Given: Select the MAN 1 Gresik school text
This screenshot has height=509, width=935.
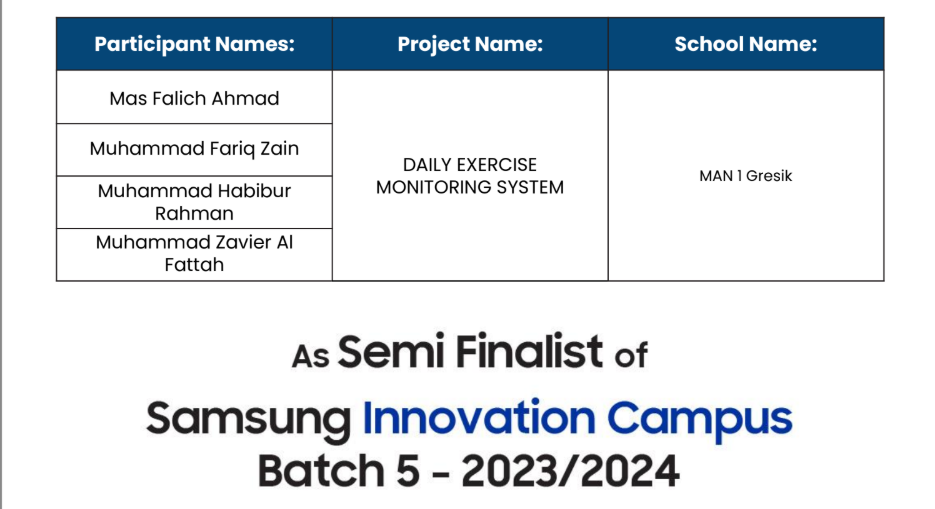Looking at the screenshot, I should click(746, 176).
